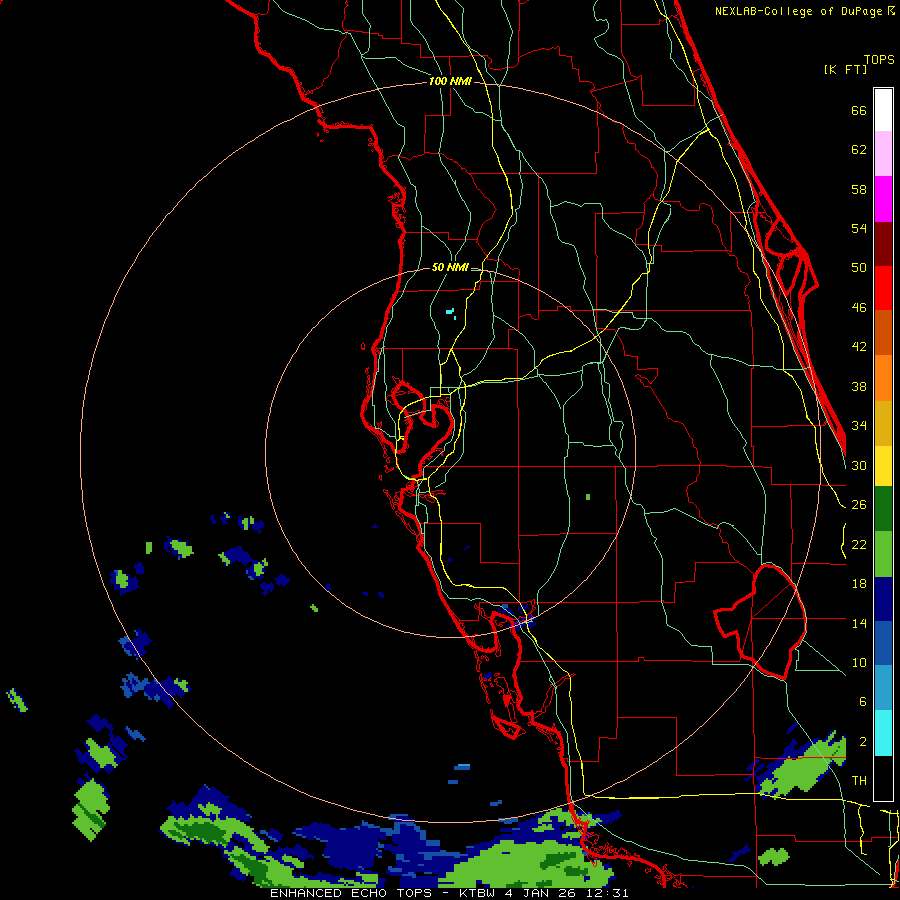Click the dark green legend swatch
The width and height of the screenshot is (900, 900).
tap(883, 509)
